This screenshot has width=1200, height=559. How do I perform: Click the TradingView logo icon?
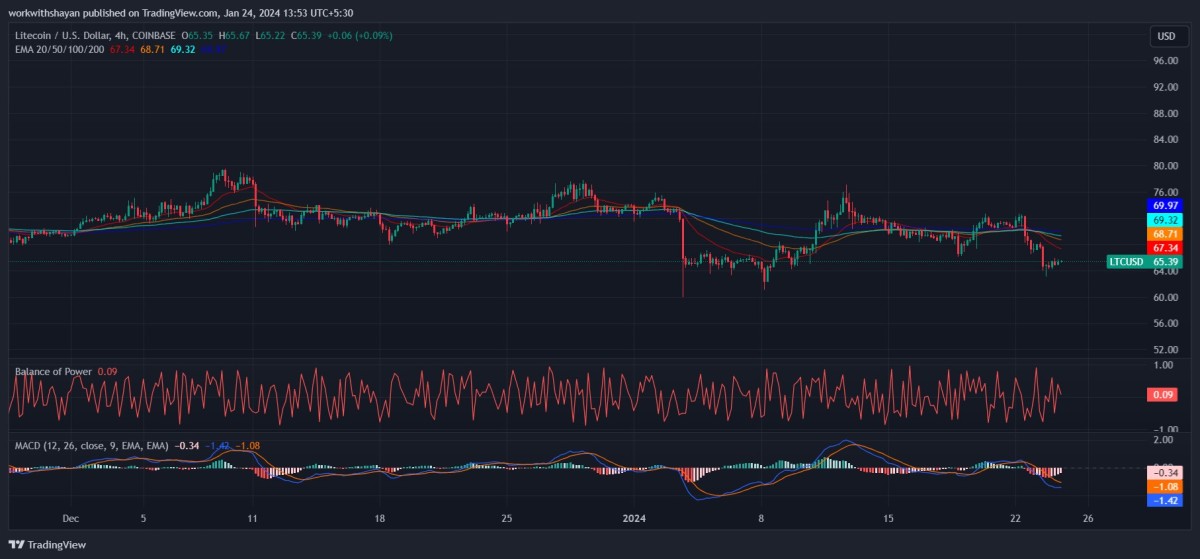click(16, 544)
